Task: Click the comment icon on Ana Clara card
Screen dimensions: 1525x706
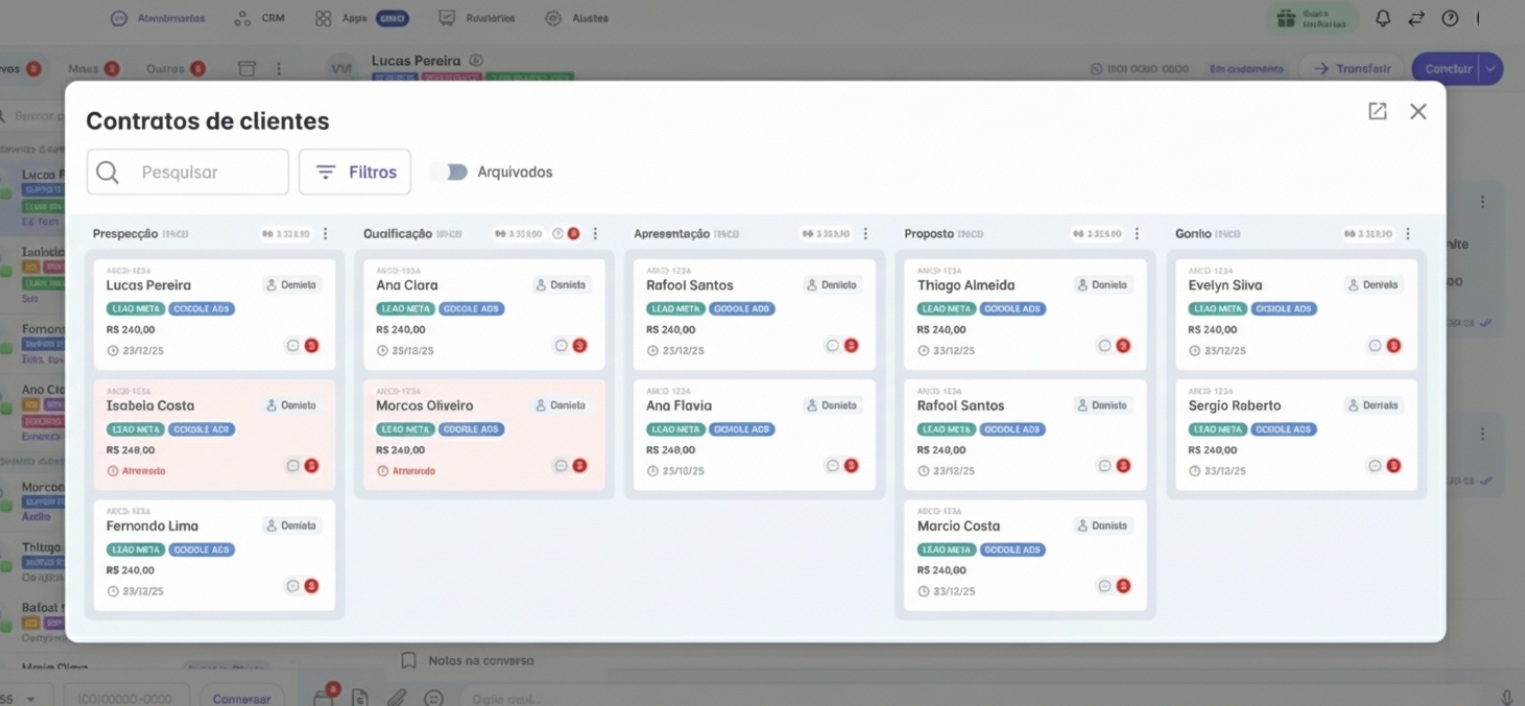Action: point(561,346)
